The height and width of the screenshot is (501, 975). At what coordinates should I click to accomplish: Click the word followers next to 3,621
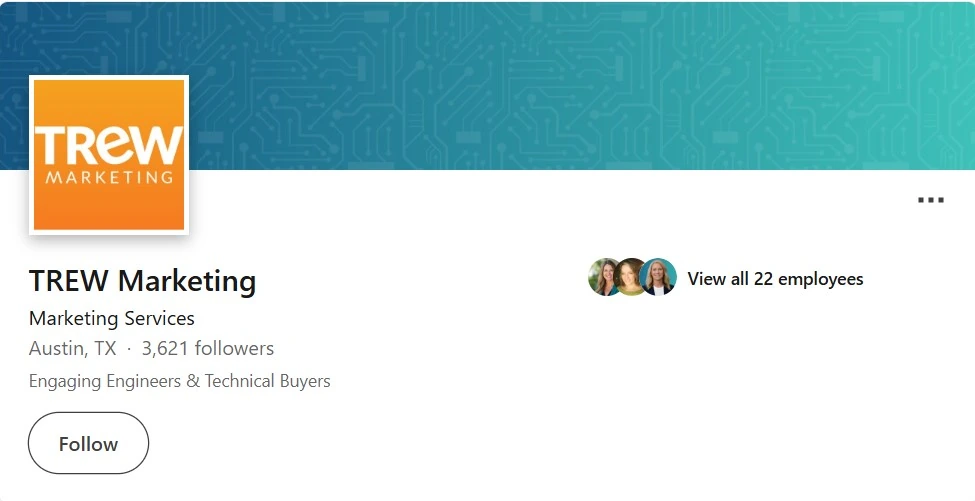(234, 348)
